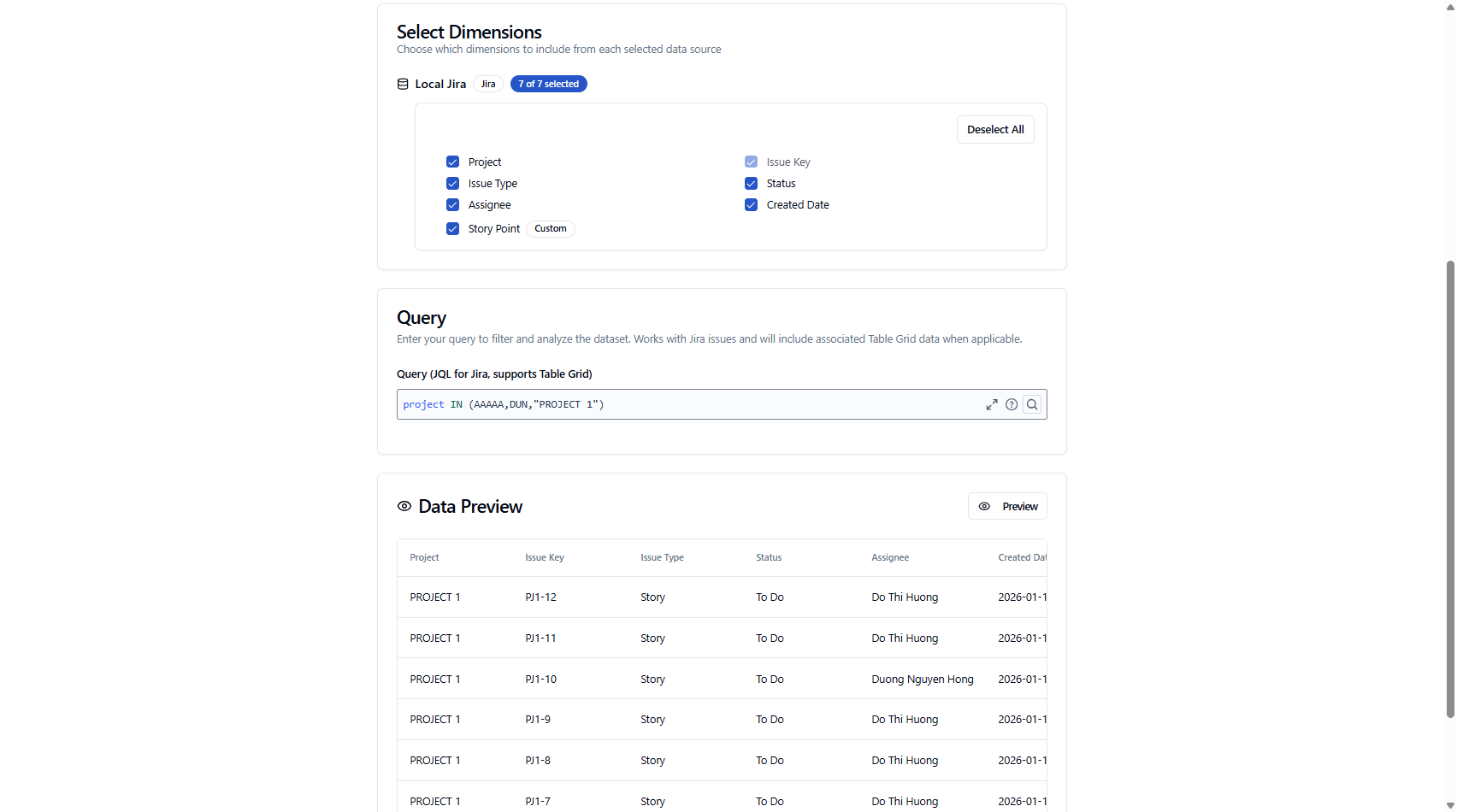Viewport: 1457px width, 812px height.
Task: Click the search icon in query field
Action: coord(1032,404)
